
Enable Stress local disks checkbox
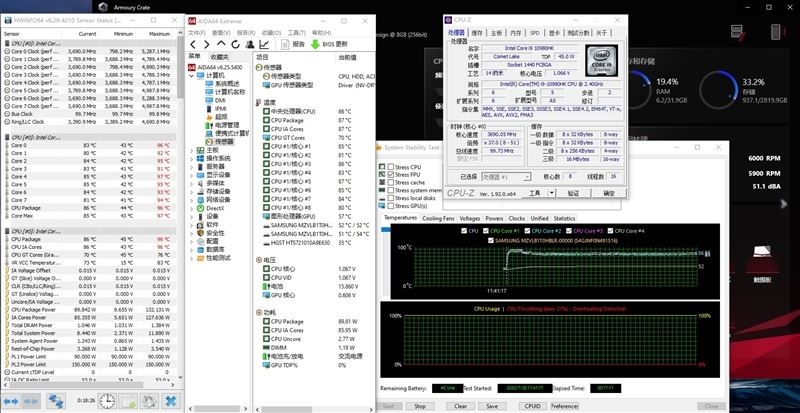tap(391, 198)
